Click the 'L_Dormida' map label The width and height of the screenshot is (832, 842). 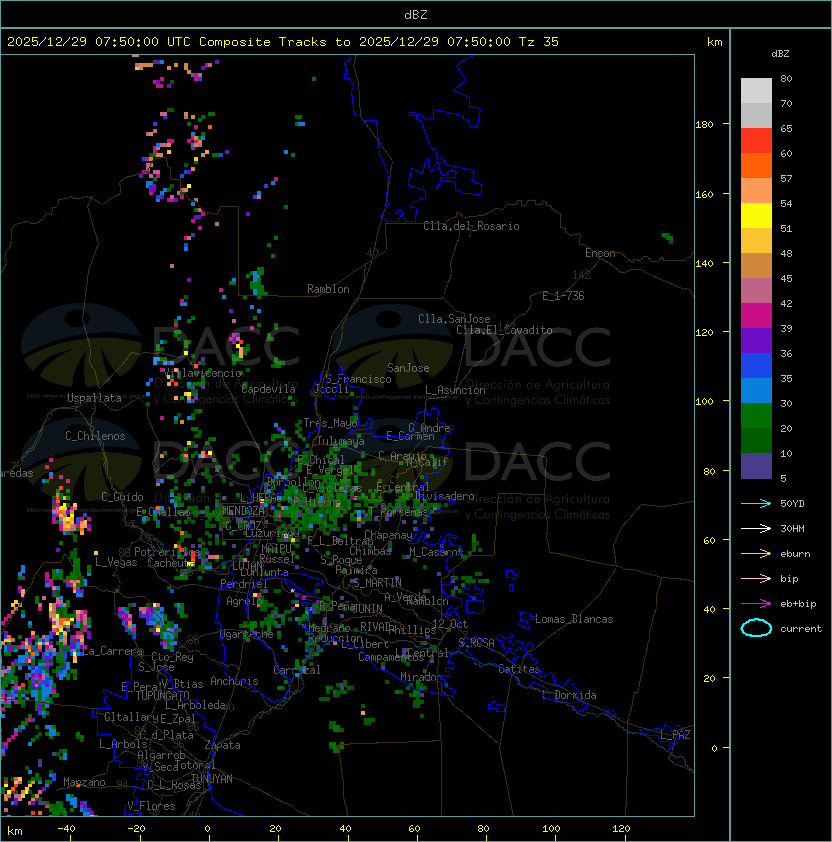[x=569, y=695]
